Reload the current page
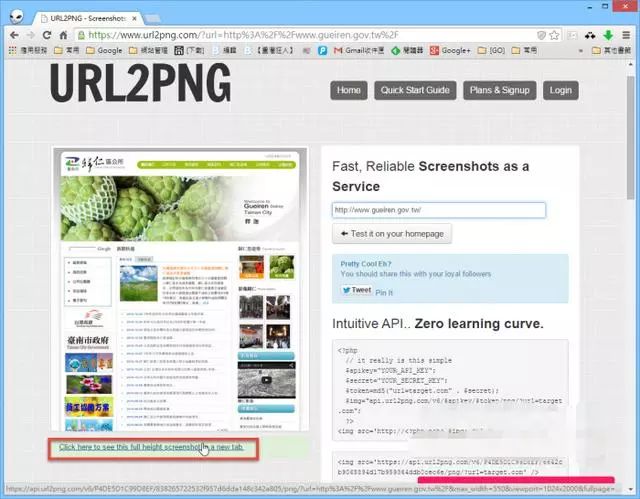 [x=48, y=33]
